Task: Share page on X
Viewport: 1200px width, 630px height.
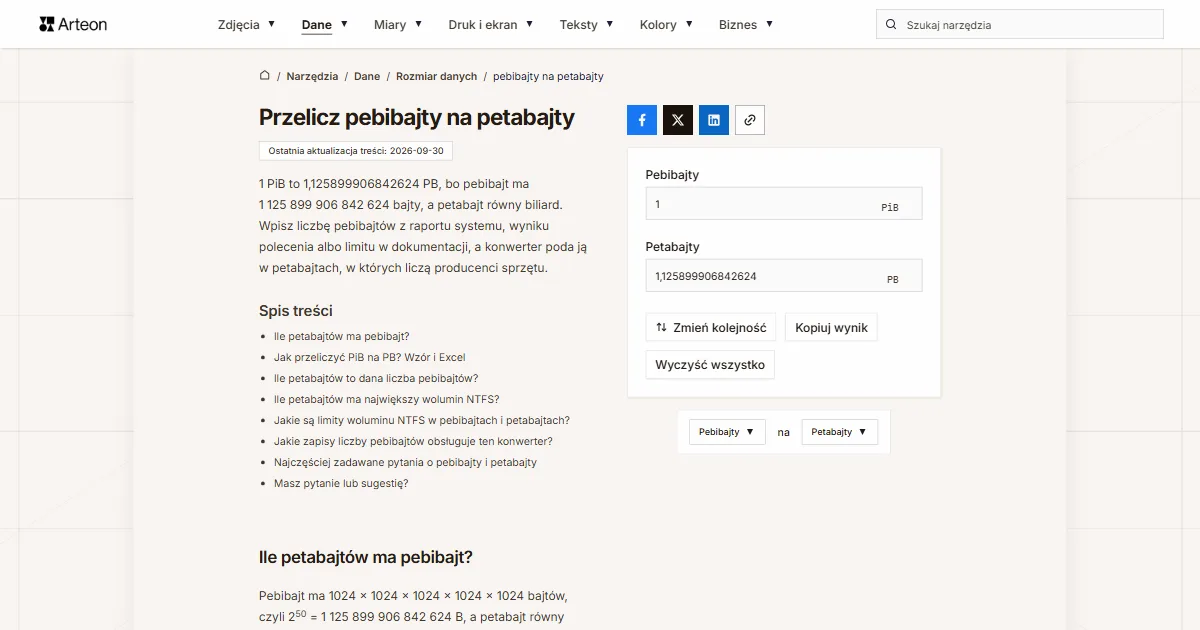Action: point(678,120)
